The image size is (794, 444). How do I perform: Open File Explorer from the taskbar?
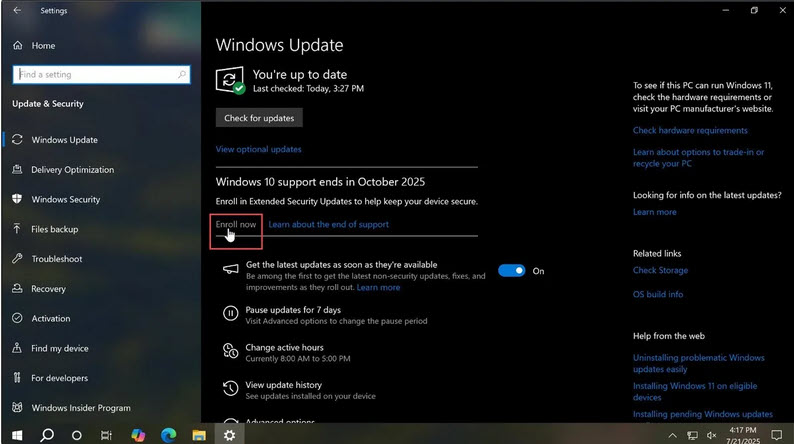(199, 435)
